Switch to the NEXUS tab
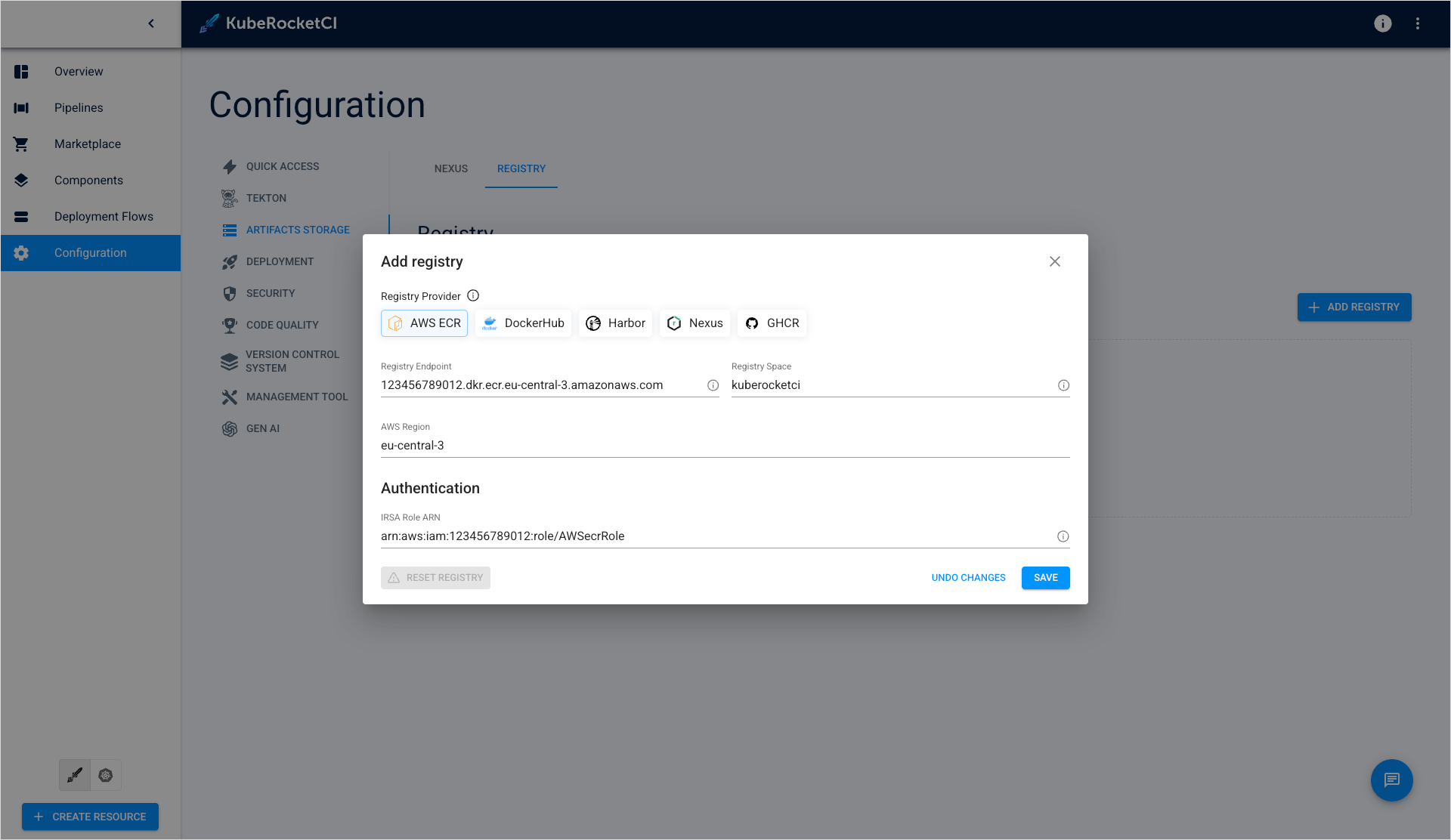 pos(451,168)
